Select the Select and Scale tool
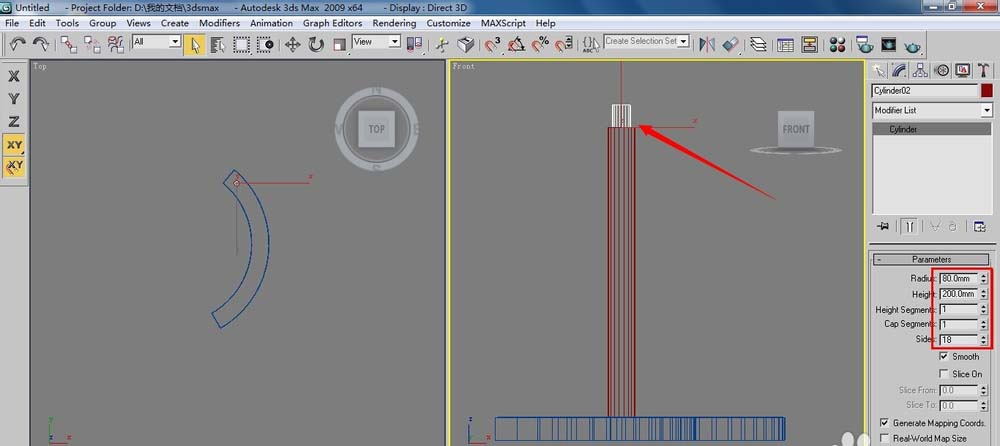This screenshot has height=446, width=1000. pos(339,44)
